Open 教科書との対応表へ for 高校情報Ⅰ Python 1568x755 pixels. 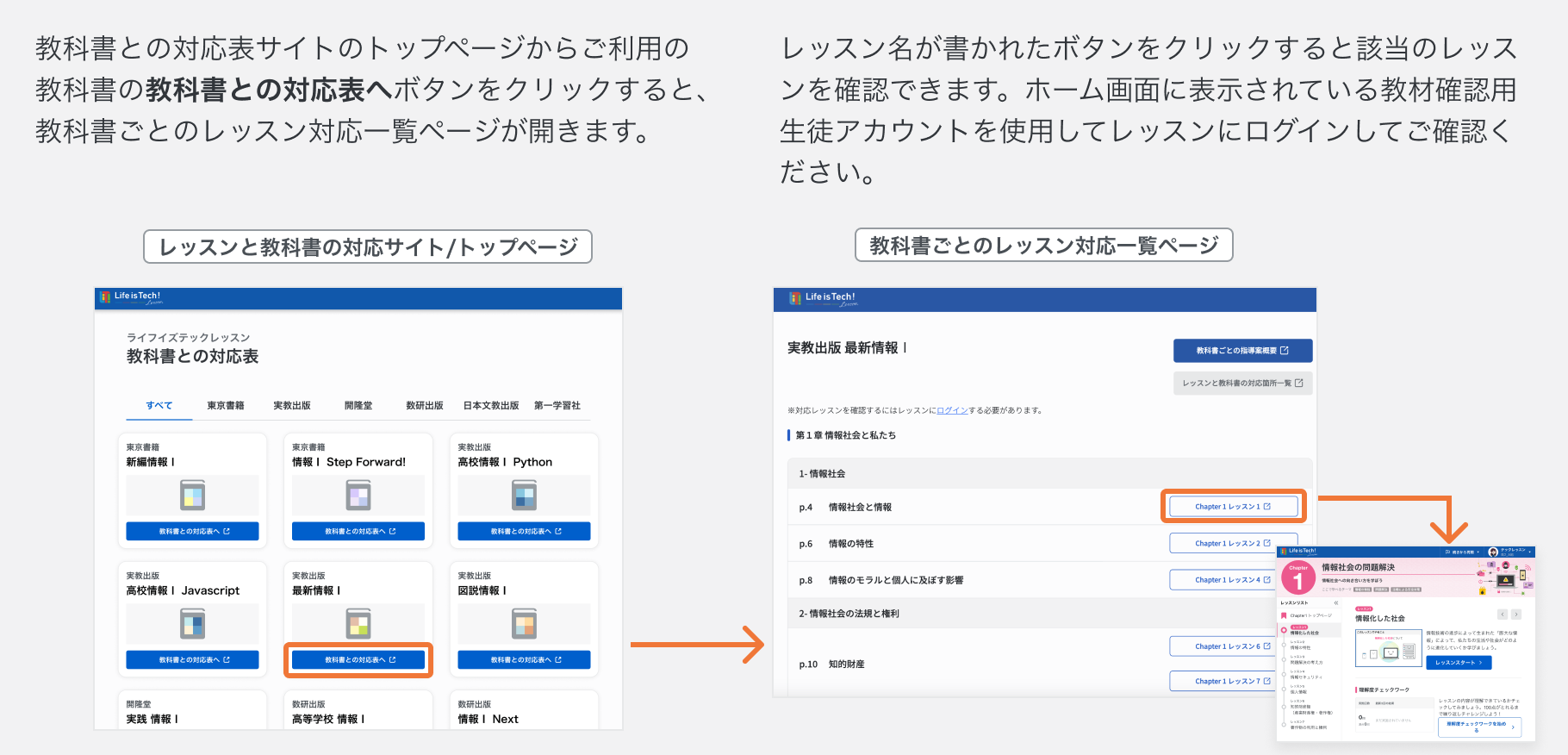click(524, 531)
